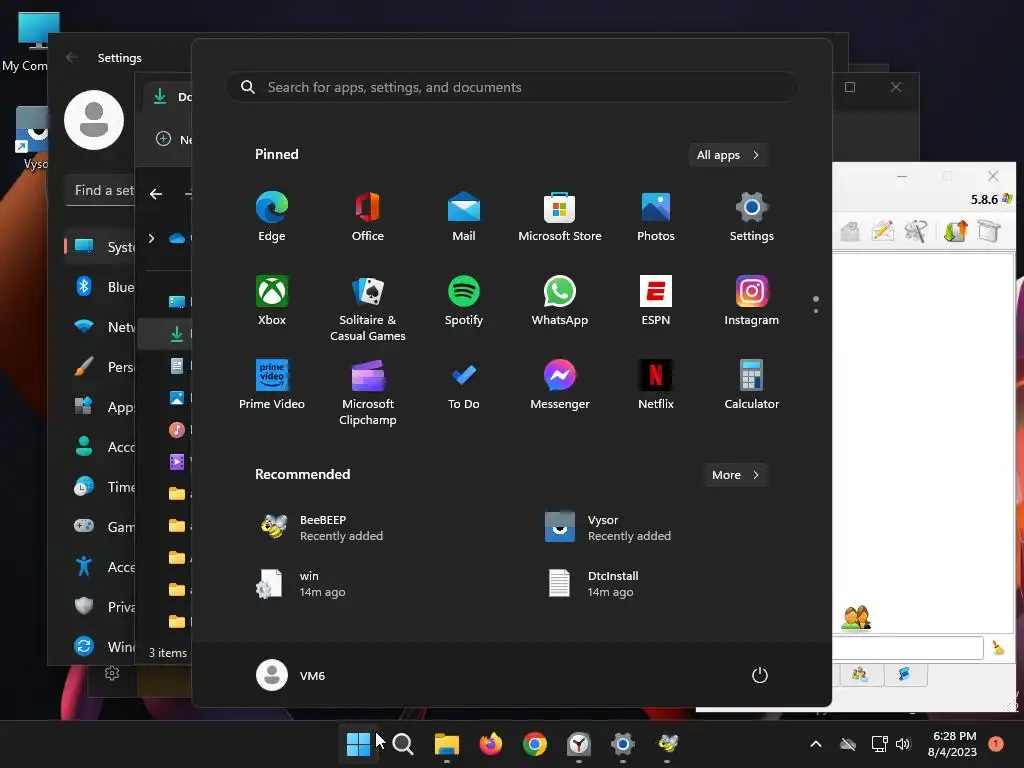Open clock and date in taskbar

pos(952,744)
